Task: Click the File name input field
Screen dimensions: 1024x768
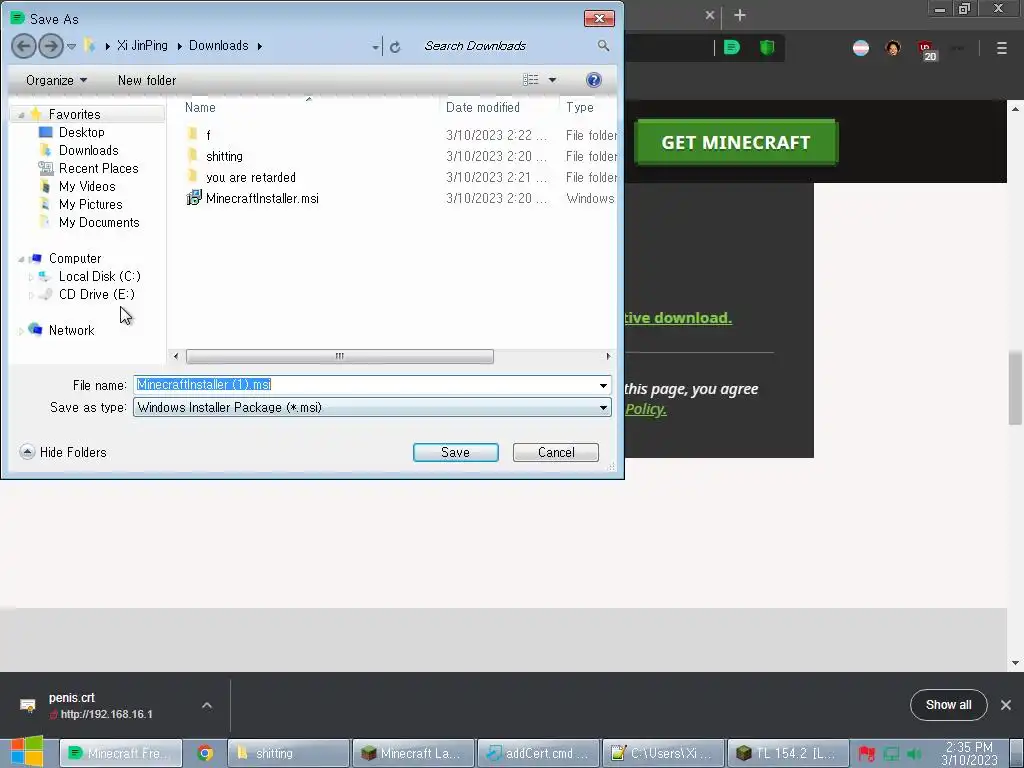Action: pos(364,385)
